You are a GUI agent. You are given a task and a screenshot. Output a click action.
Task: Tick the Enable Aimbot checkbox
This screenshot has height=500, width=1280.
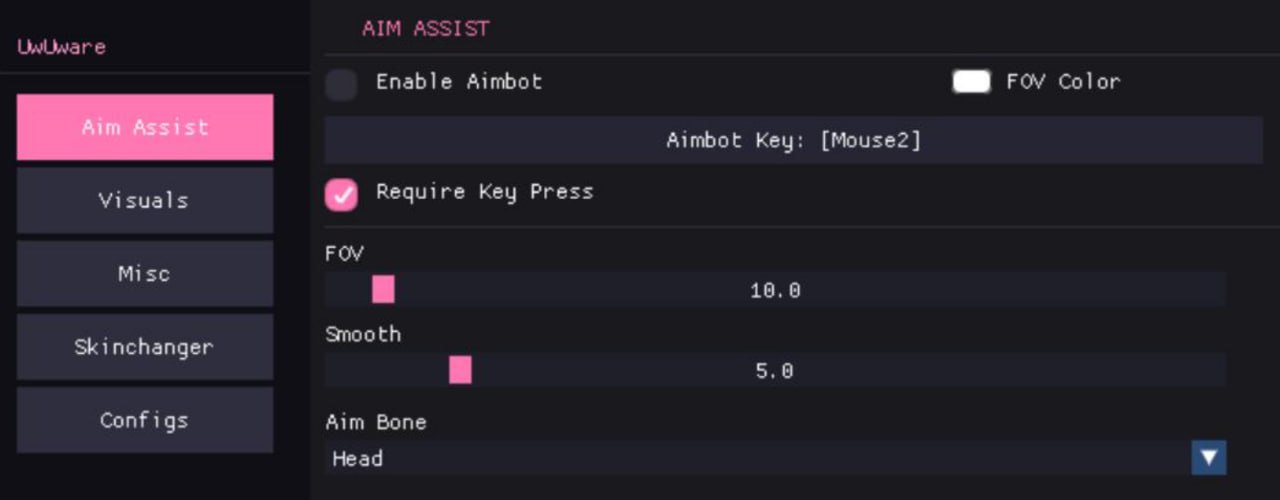342,85
